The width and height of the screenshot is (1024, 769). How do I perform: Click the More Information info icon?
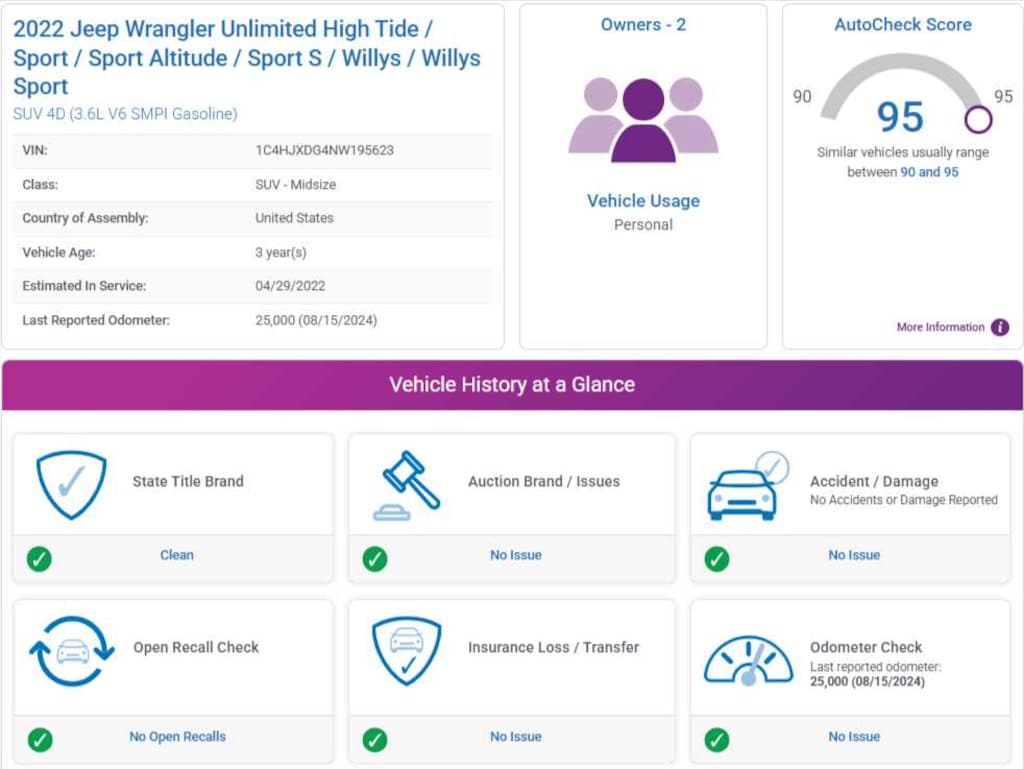1000,327
